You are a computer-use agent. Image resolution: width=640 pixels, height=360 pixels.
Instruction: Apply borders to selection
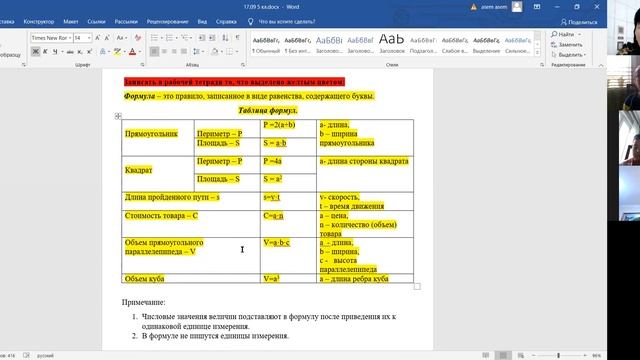(x=230, y=51)
